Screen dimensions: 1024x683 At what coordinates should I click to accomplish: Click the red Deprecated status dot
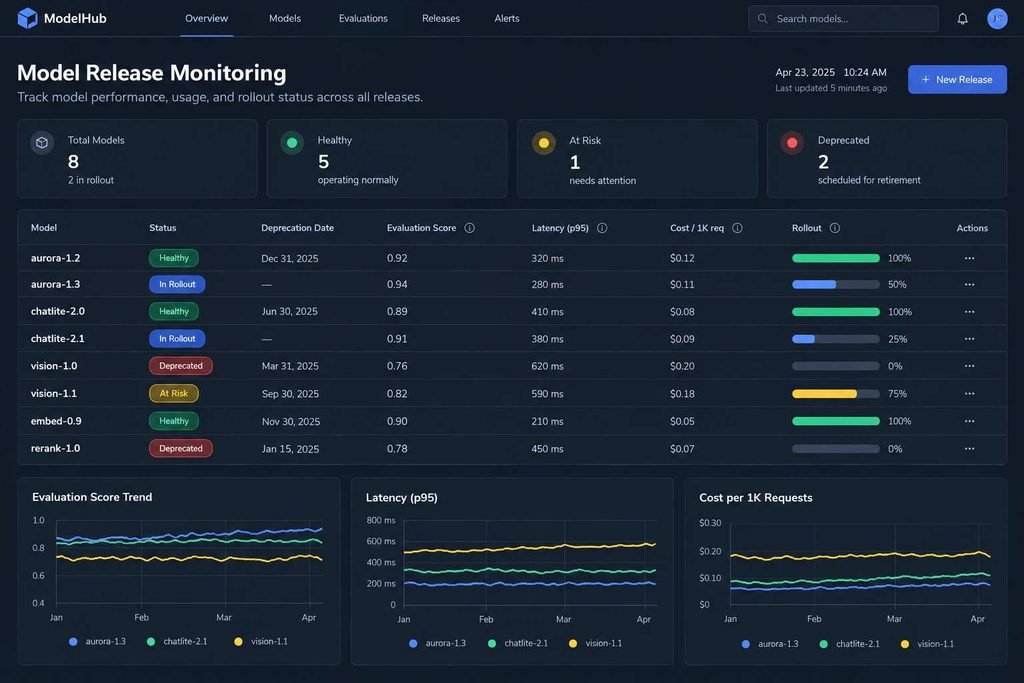tap(792, 142)
